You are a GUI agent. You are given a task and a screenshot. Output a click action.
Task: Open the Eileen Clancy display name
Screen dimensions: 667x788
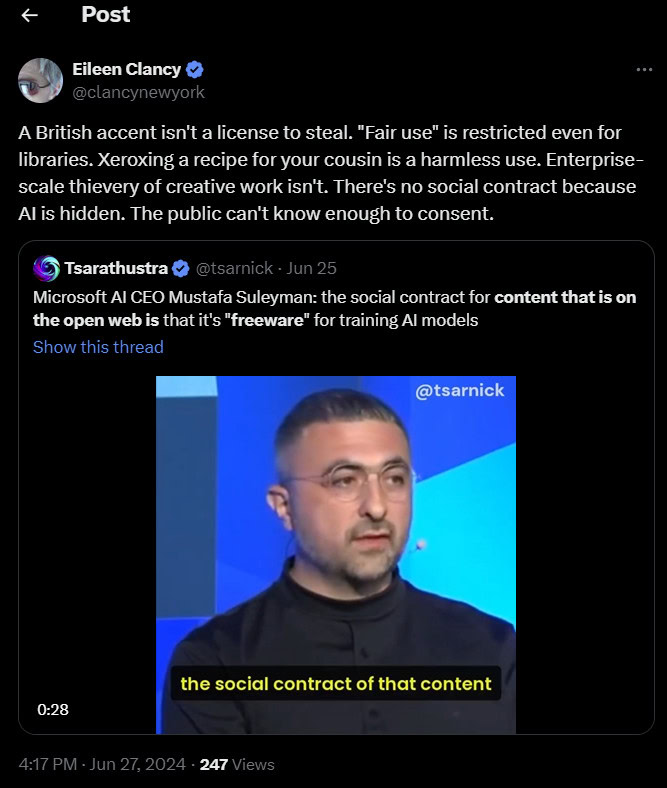(127, 69)
